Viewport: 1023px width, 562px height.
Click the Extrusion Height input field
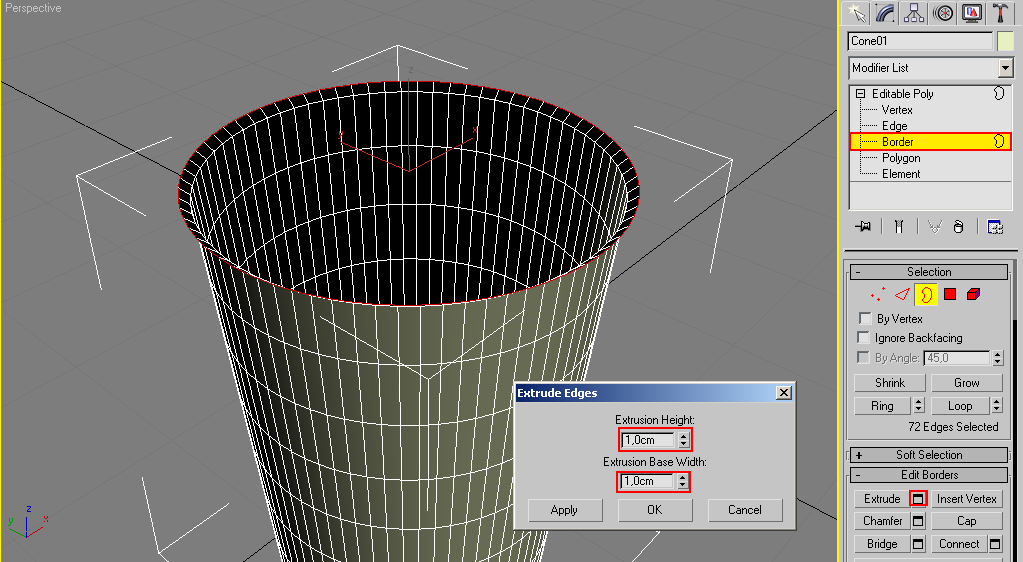[649, 440]
